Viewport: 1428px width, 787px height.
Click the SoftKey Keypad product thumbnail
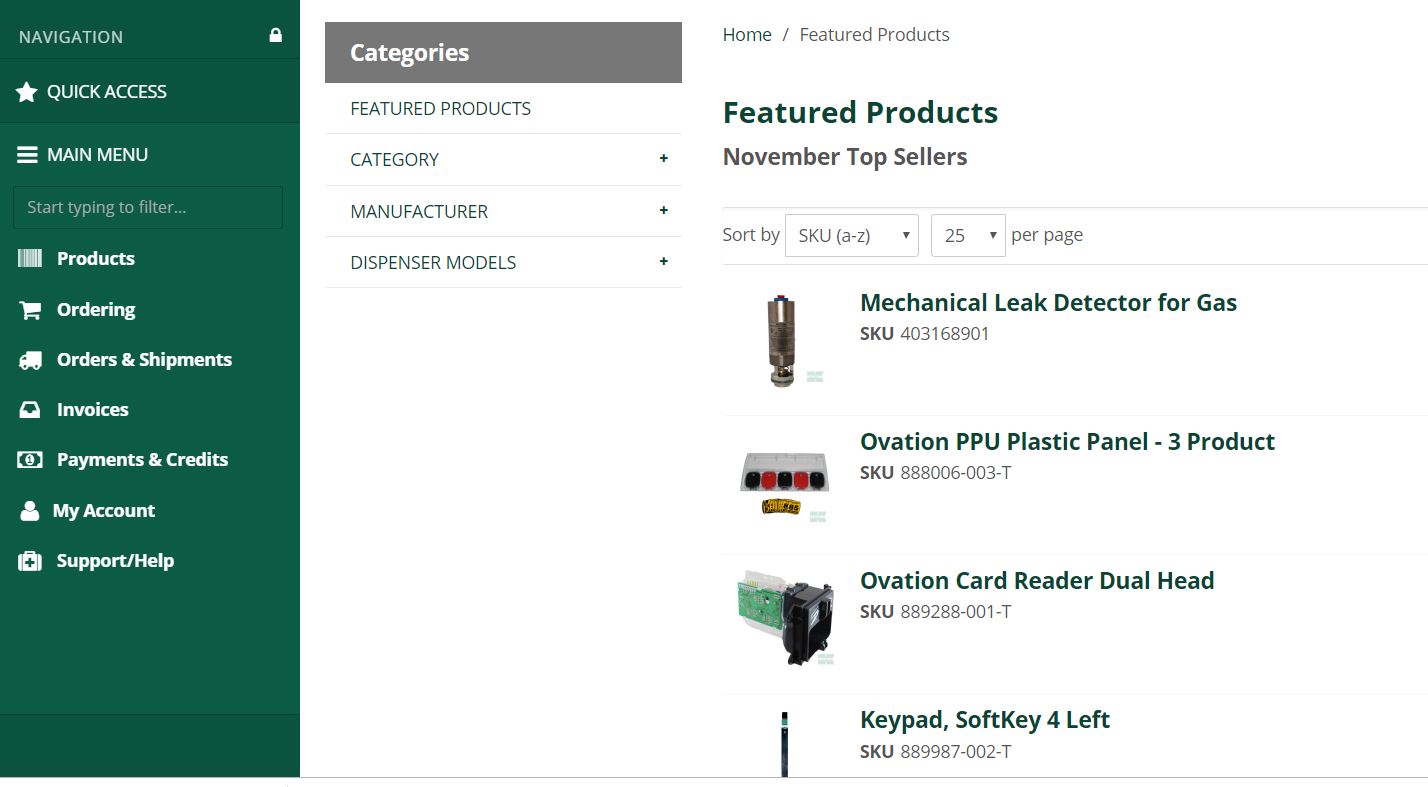coord(785,743)
